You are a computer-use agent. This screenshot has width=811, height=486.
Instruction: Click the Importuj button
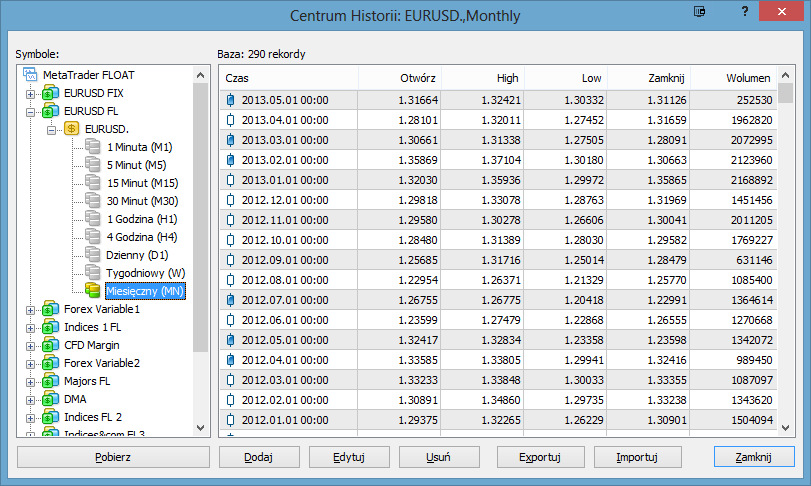click(638, 457)
